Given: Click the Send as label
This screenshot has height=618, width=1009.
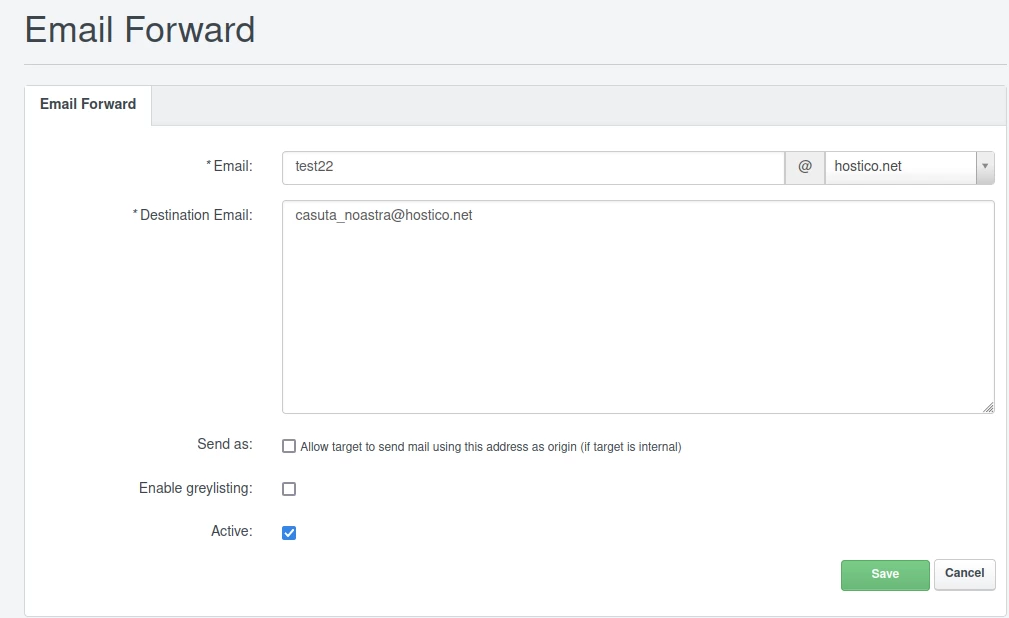Looking at the screenshot, I should coord(222,445).
